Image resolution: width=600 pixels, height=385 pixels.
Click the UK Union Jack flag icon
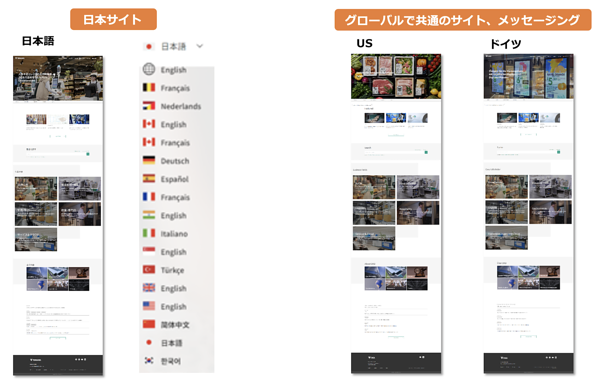[149, 287]
